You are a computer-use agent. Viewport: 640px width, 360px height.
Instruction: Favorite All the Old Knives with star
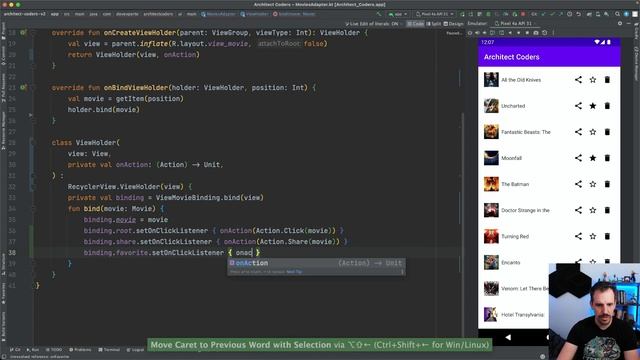(593, 80)
